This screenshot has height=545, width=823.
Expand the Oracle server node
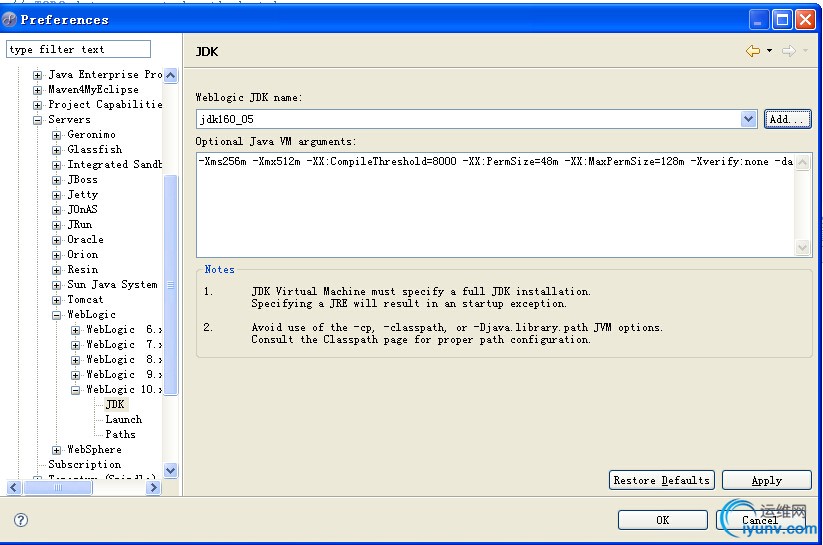pyautogui.click(x=56, y=240)
